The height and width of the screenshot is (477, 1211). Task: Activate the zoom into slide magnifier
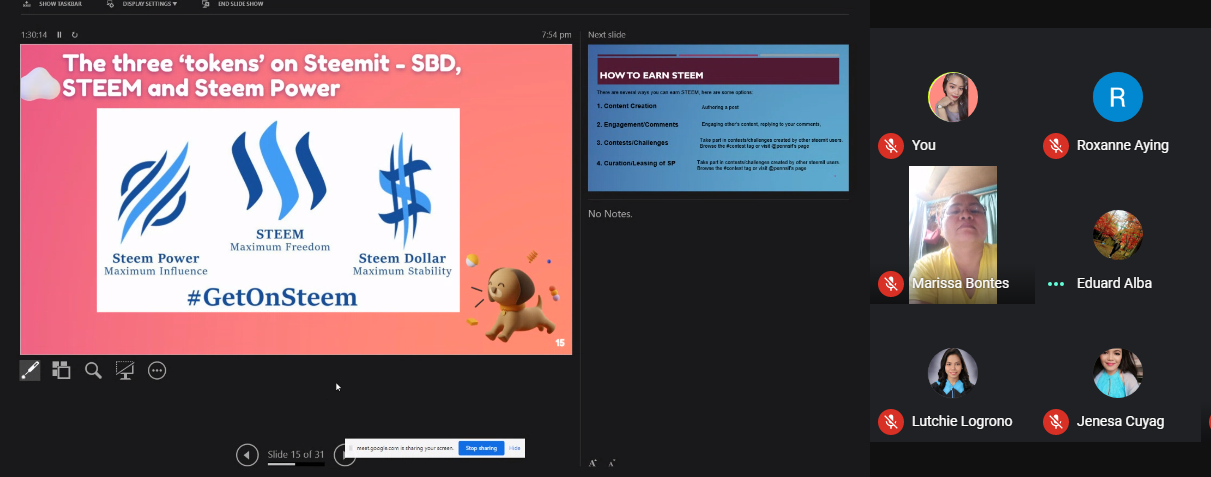(x=93, y=370)
